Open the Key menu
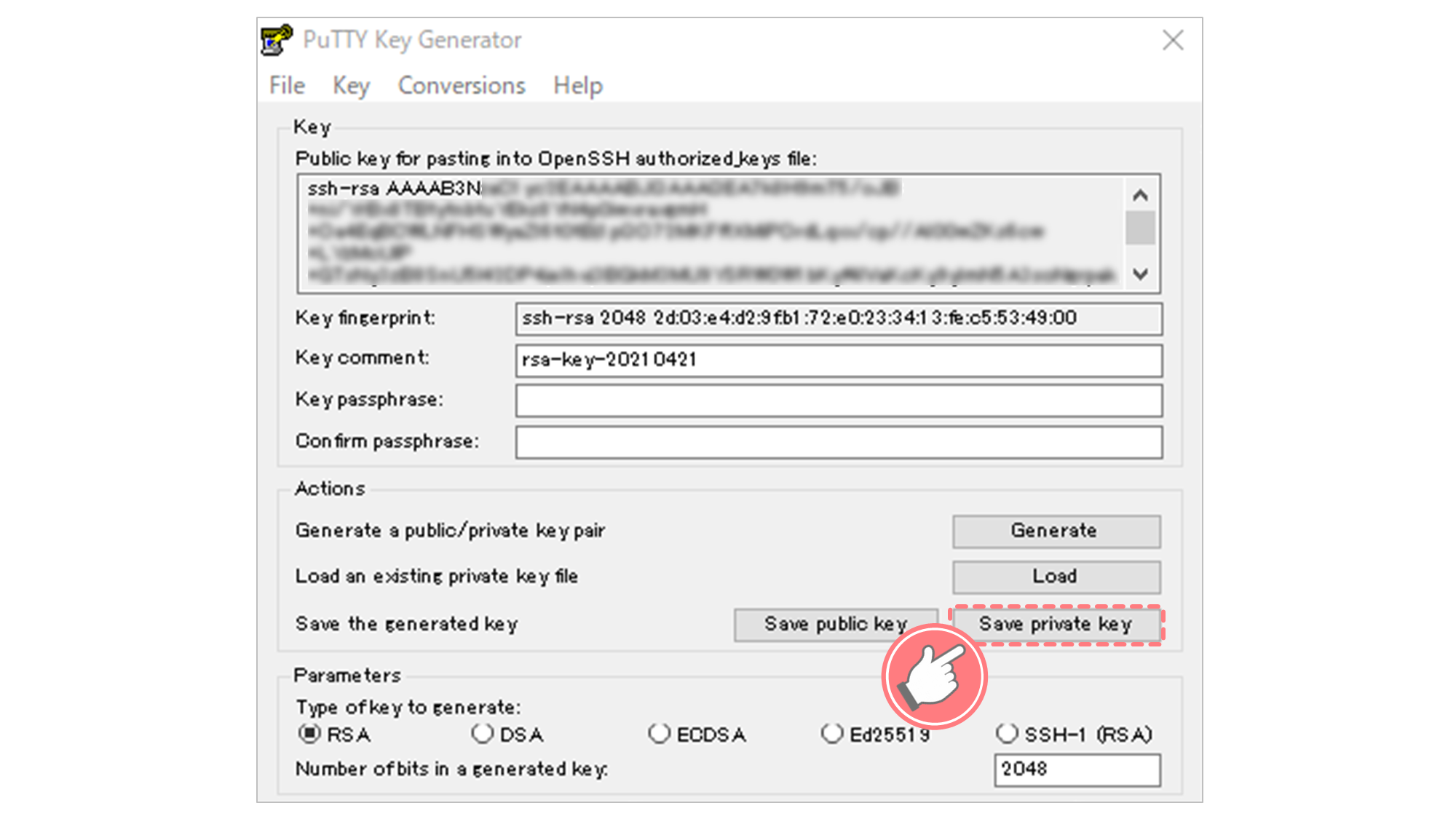The height and width of the screenshot is (819, 1456). [x=351, y=86]
